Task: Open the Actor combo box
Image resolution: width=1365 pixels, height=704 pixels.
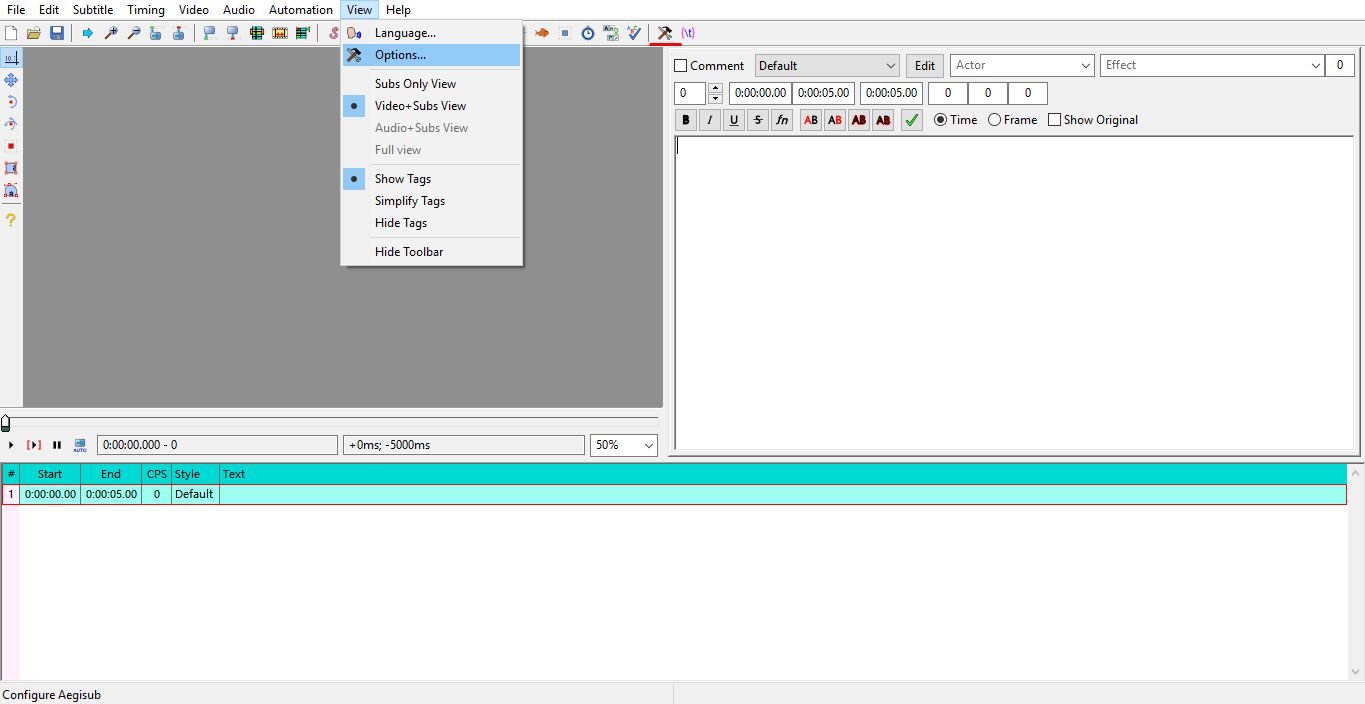Action: point(1085,66)
